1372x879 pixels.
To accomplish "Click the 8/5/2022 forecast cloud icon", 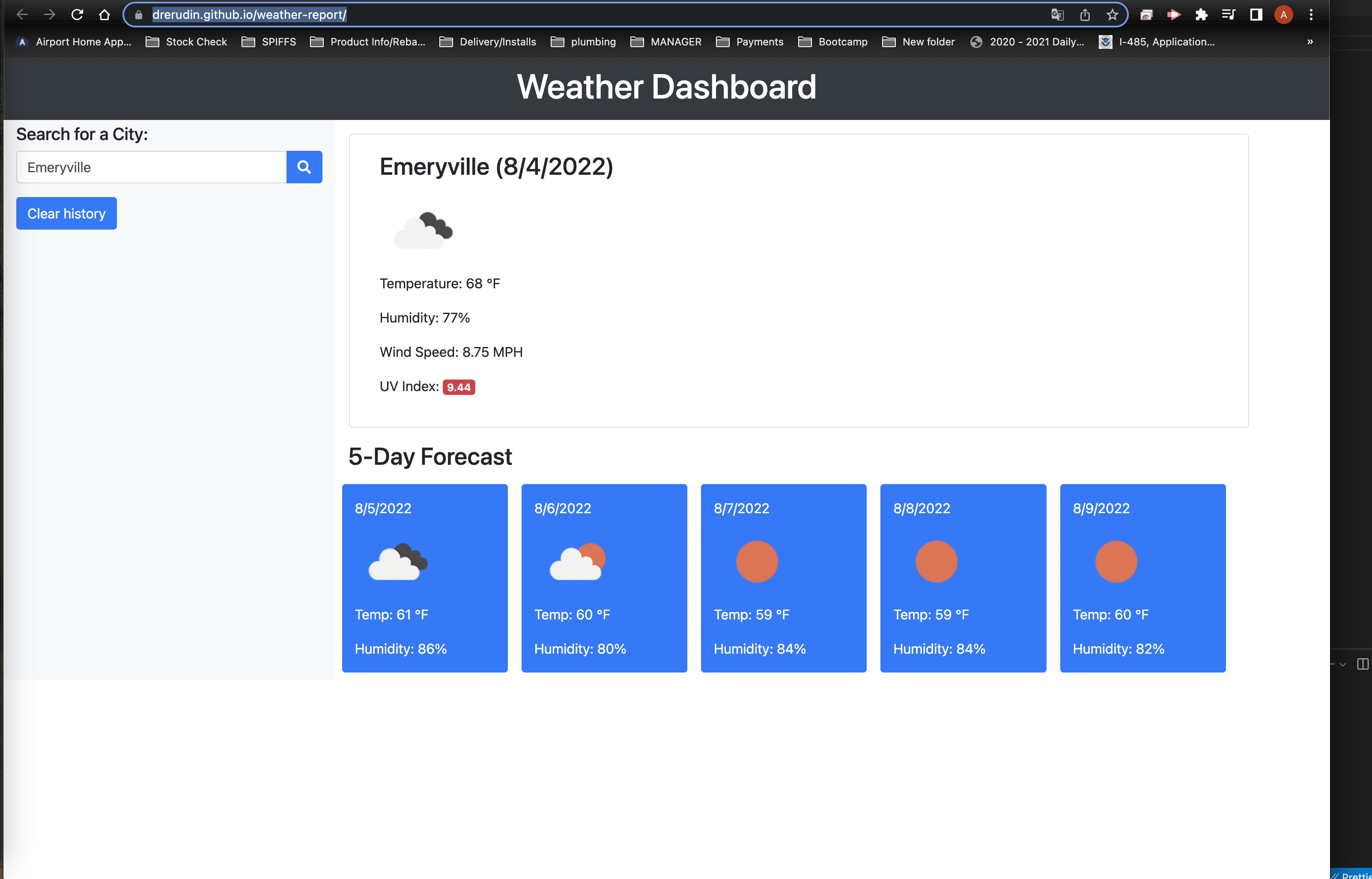I will click(x=398, y=562).
